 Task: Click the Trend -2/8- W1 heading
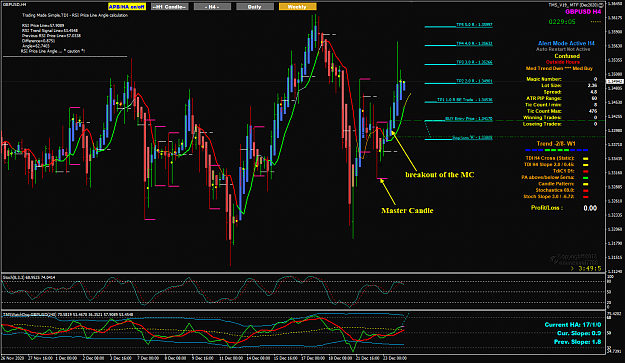[x=556, y=143]
